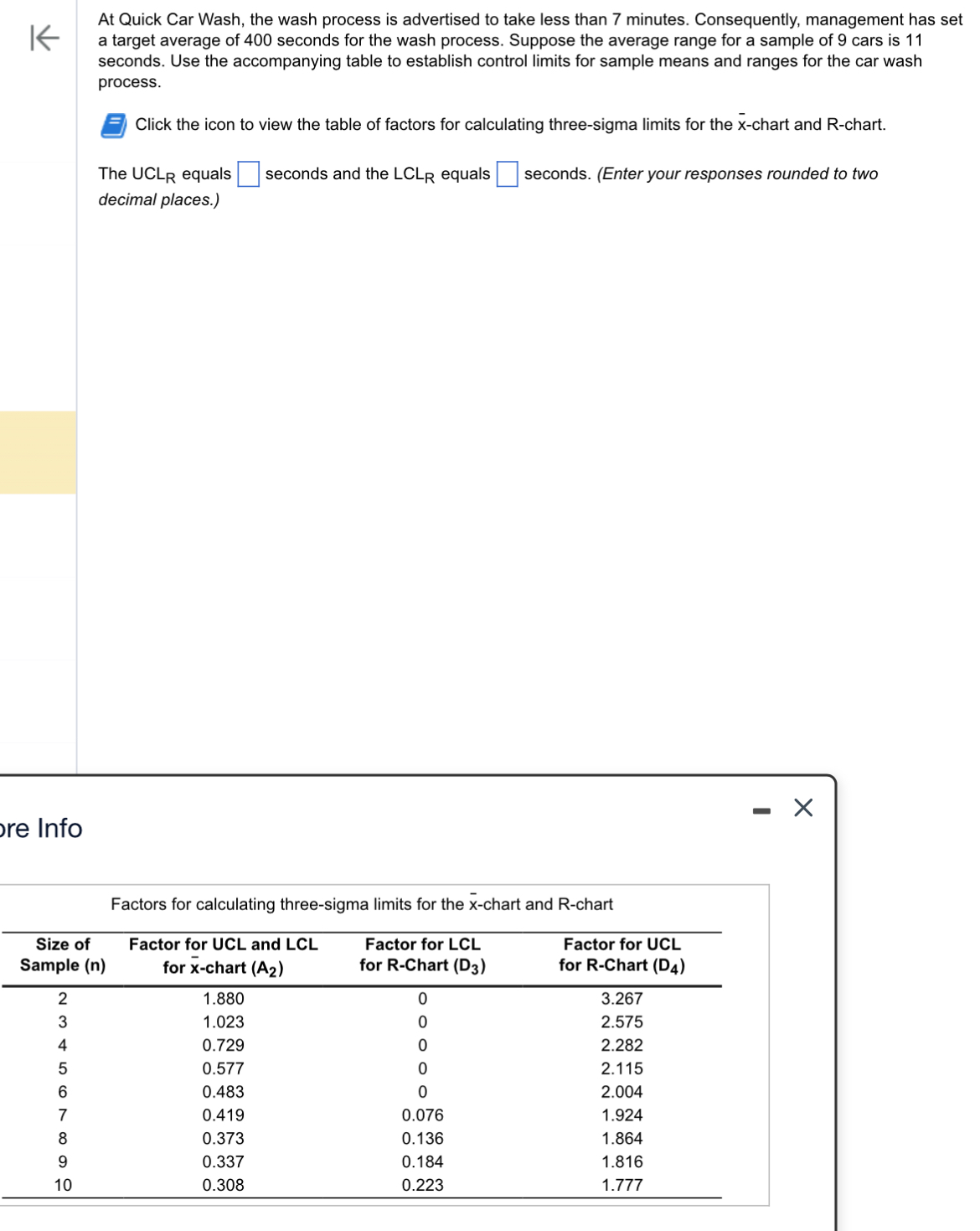Image resolution: width=980 pixels, height=1231 pixels.
Task: Click the More Info popup title text
Action: [40, 830]
